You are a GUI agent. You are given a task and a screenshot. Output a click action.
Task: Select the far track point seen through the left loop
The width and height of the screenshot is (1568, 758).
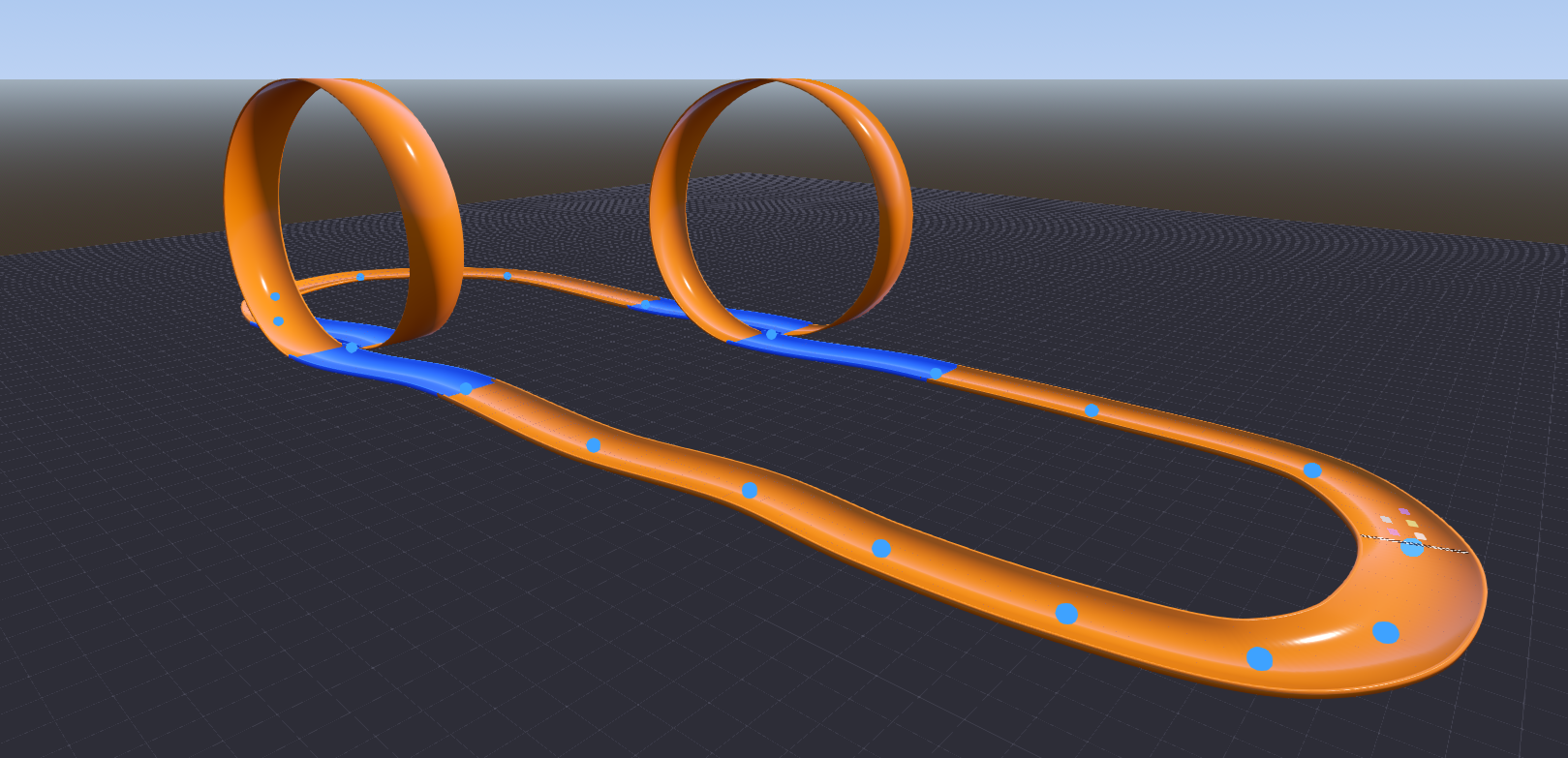(x=360, y=277)
